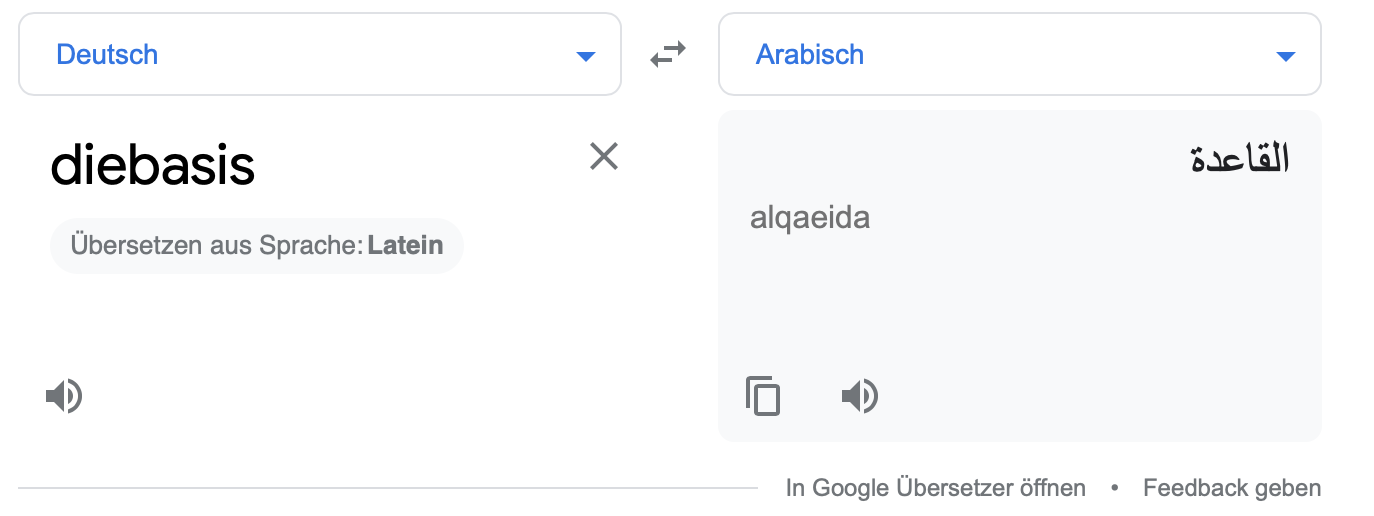Select the Arabic translated text القاعدة
This screenshot has height=516, width=1374.
[1240, 158]
